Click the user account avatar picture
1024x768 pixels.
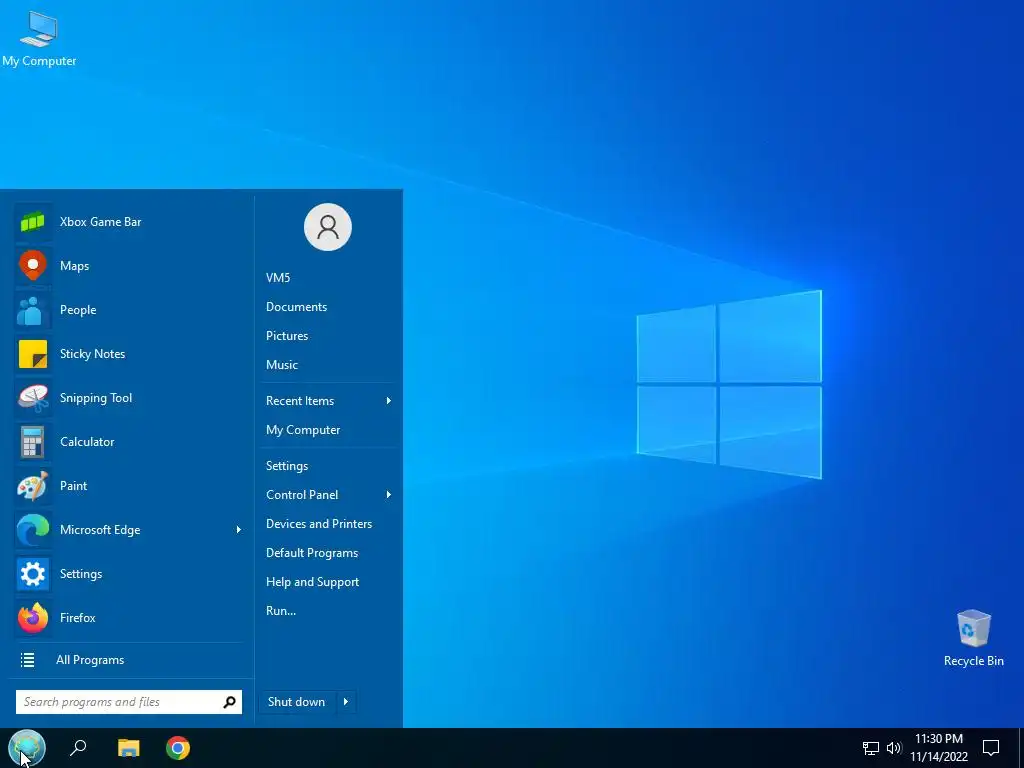328,227
